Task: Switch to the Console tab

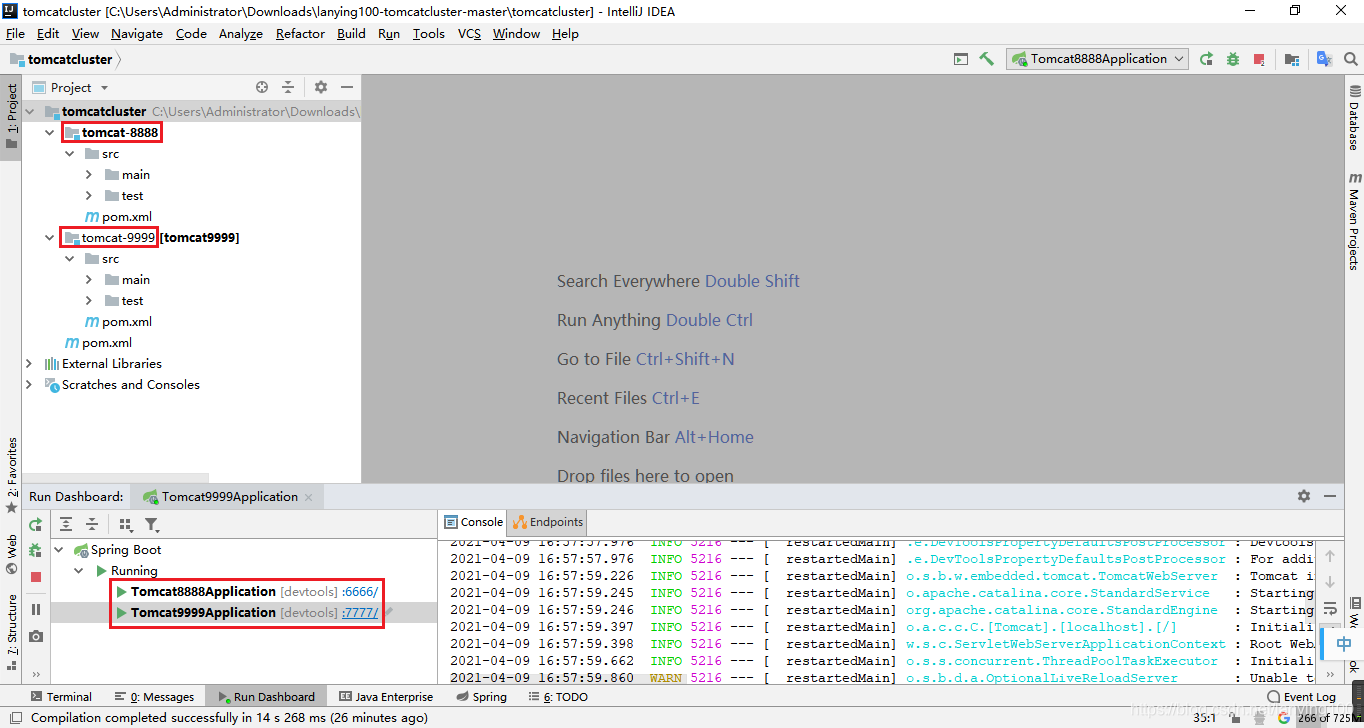Action: coord(473,522)
